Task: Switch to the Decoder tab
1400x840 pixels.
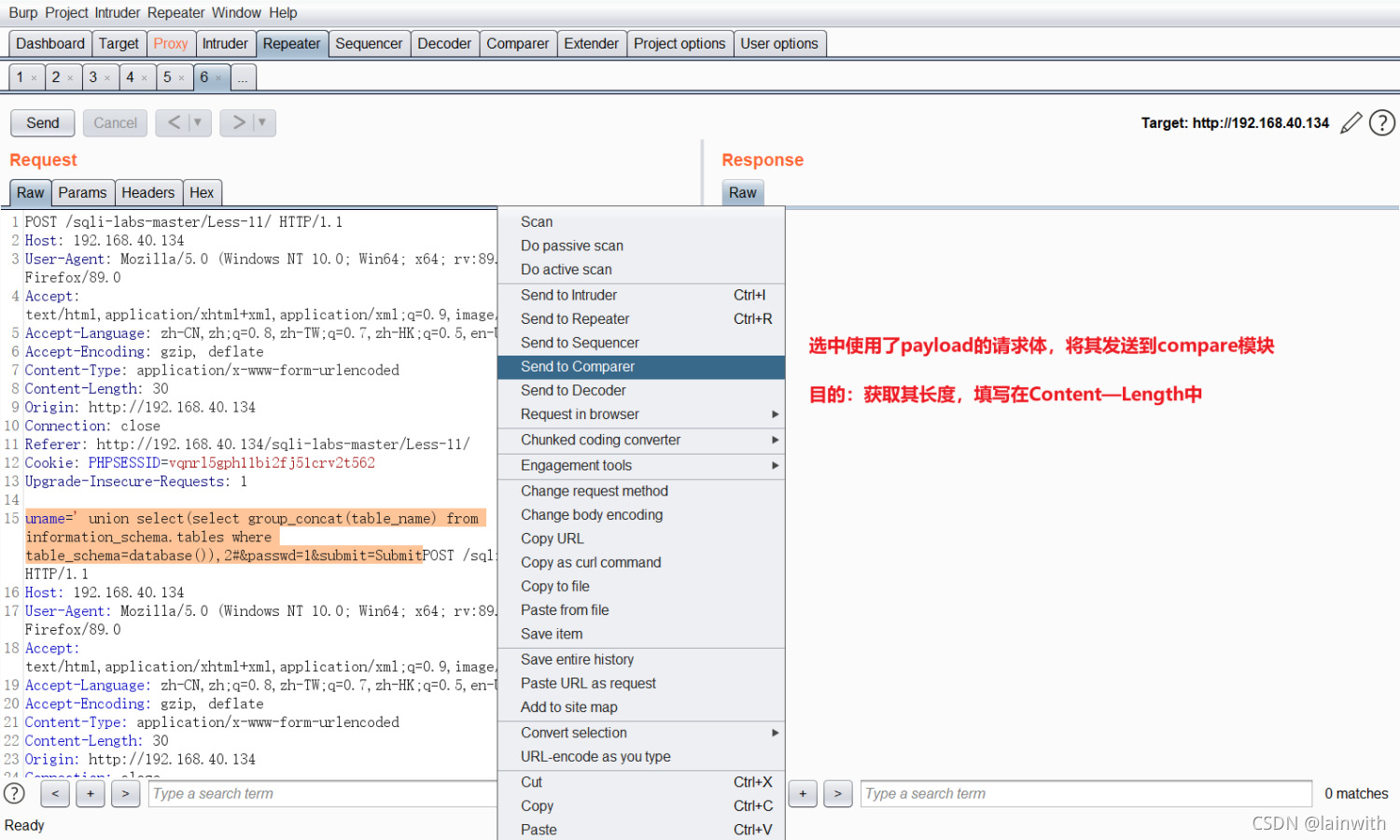Action: (x=444, y=44)
